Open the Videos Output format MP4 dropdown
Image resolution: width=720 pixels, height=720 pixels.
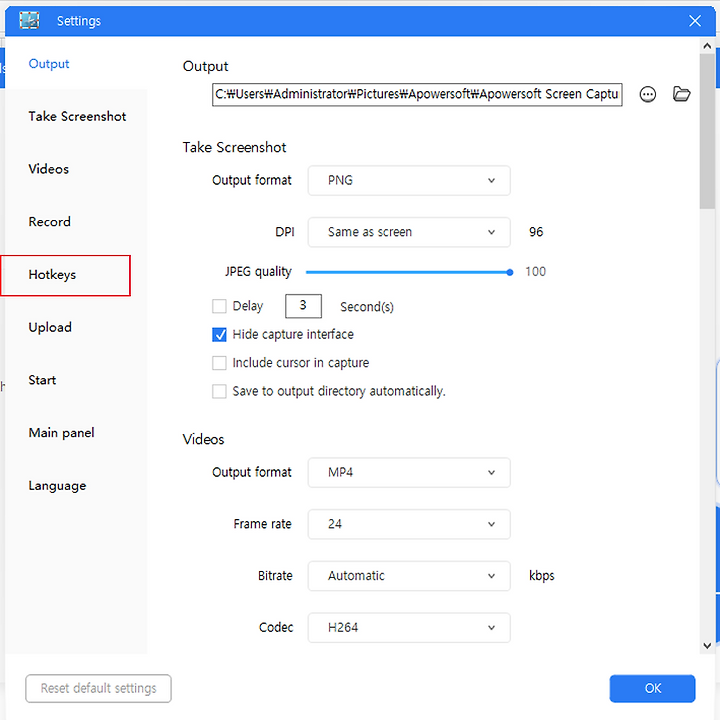pos(409,472)
